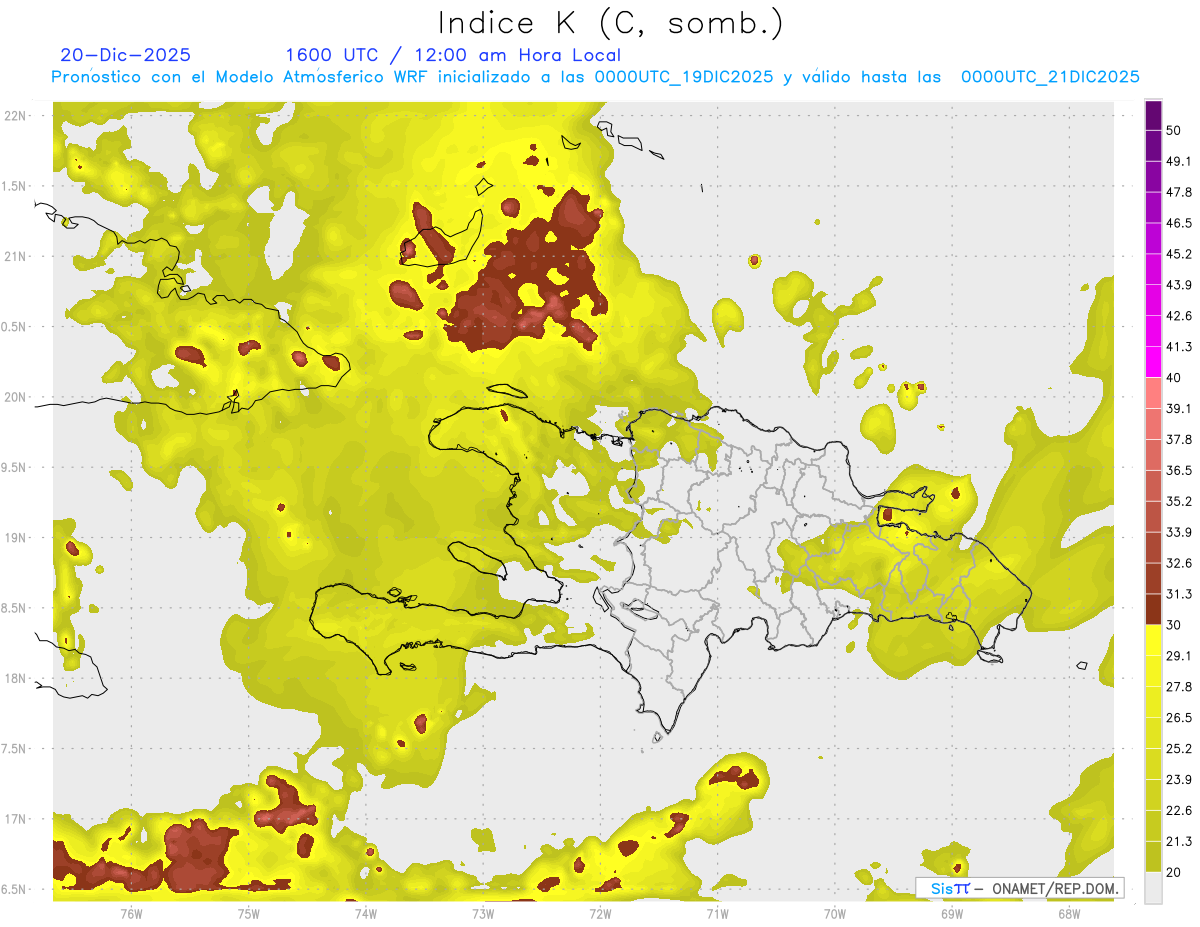Click the colorbar value '26.5'

coord(1179,718)
